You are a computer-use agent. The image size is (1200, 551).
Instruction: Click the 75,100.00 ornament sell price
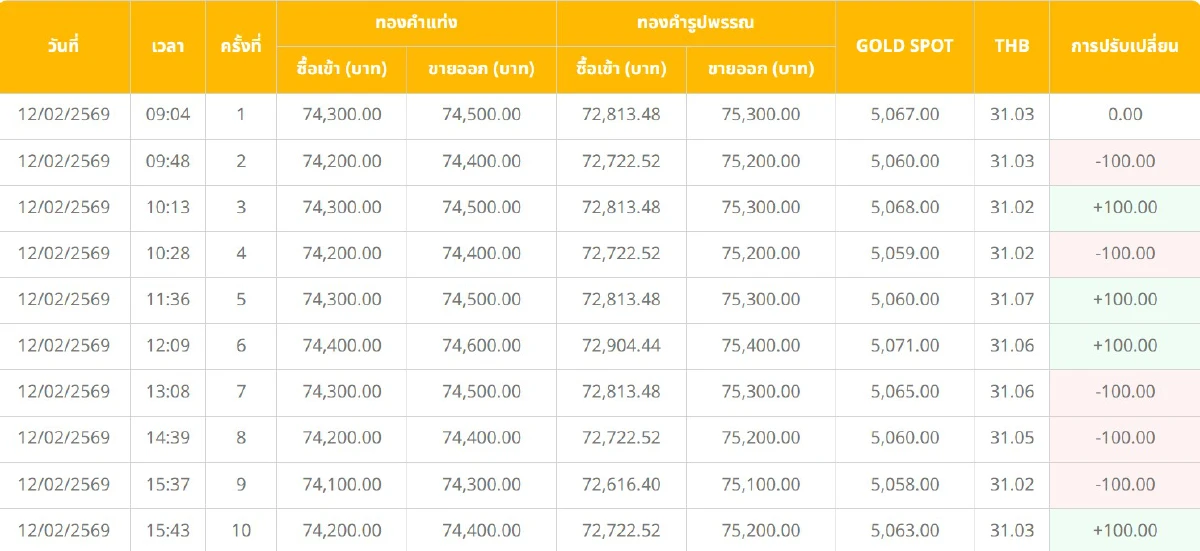point(761,484)
